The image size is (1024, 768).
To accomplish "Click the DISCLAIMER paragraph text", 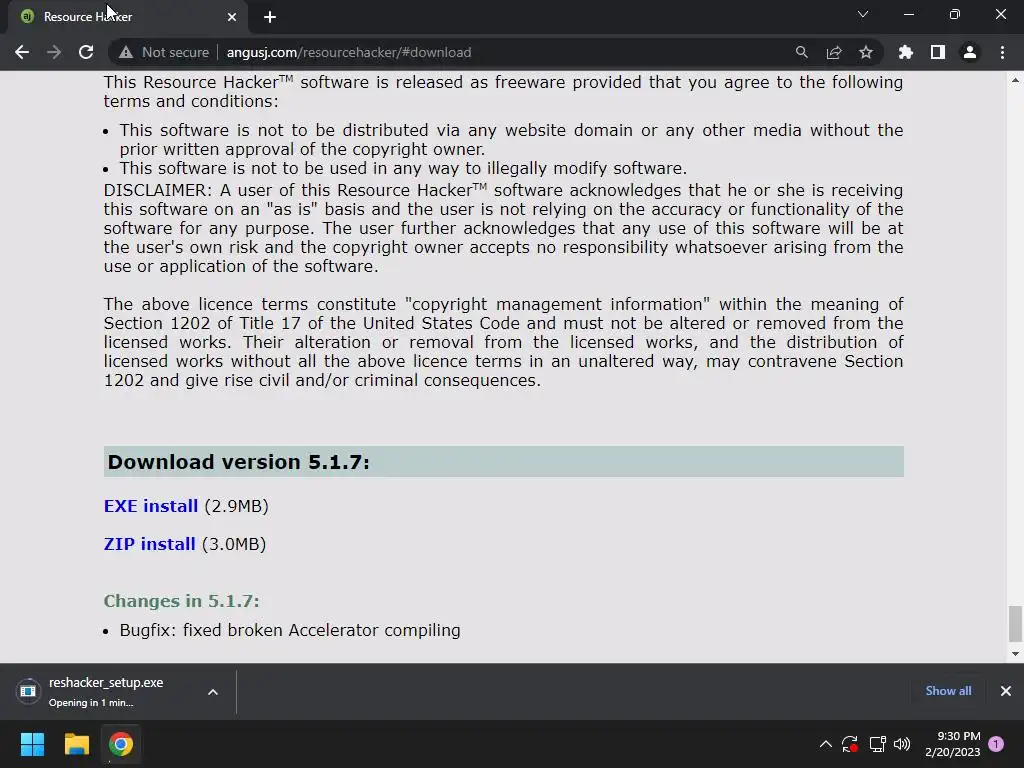I will tap(504, 228).
